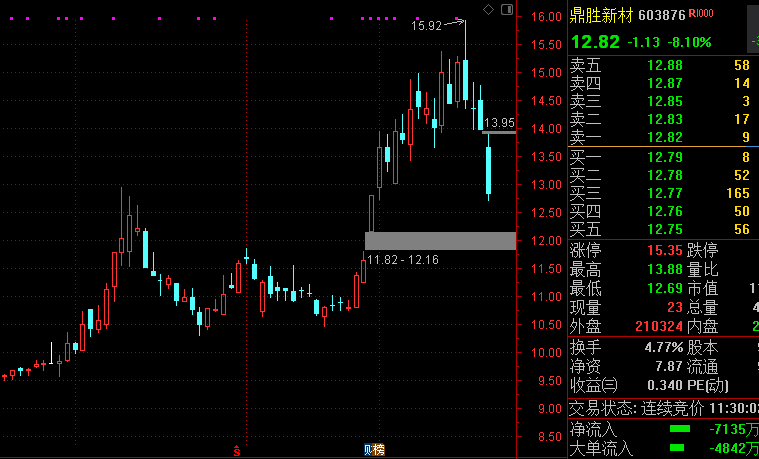
Task: Click the 12.00 price axis label
Action: coord(546,241)
